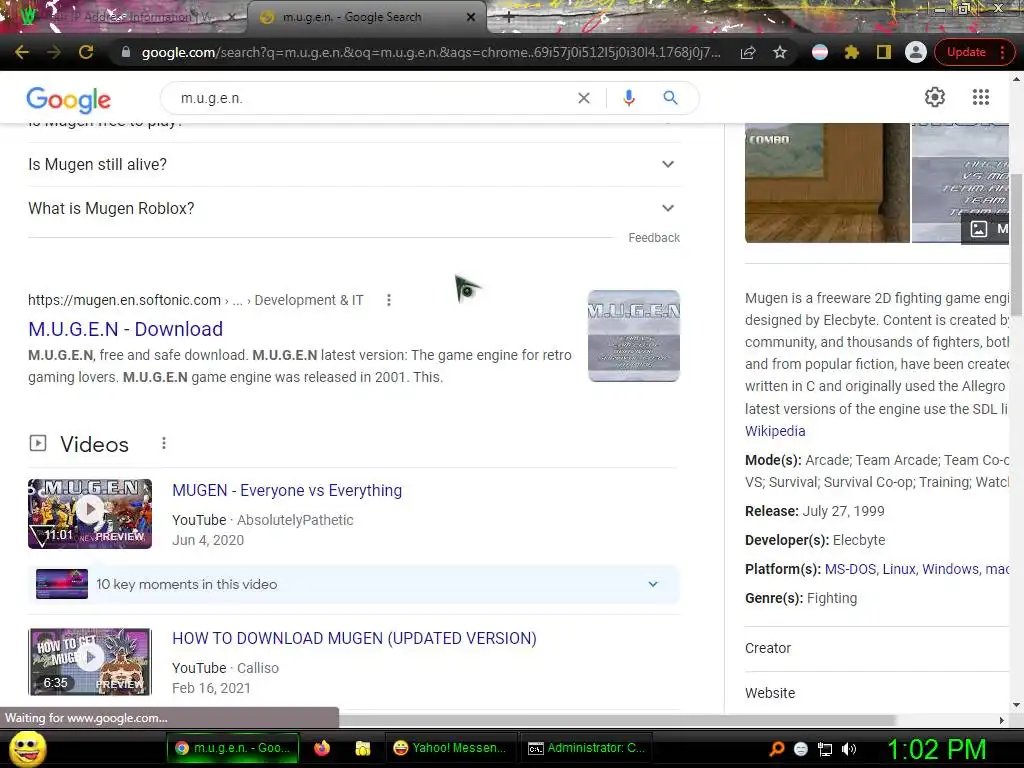This screenshot has height=768, width=1024.
Task: Run the search with the magnifier icon
Action: (x=670, y=98)
